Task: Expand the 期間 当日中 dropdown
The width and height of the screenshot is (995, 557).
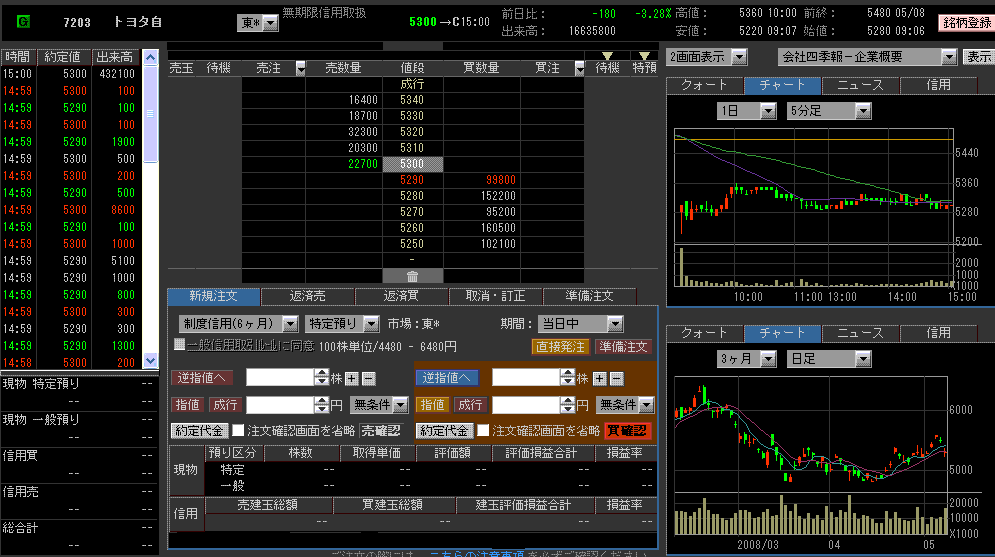Action: 614,324
